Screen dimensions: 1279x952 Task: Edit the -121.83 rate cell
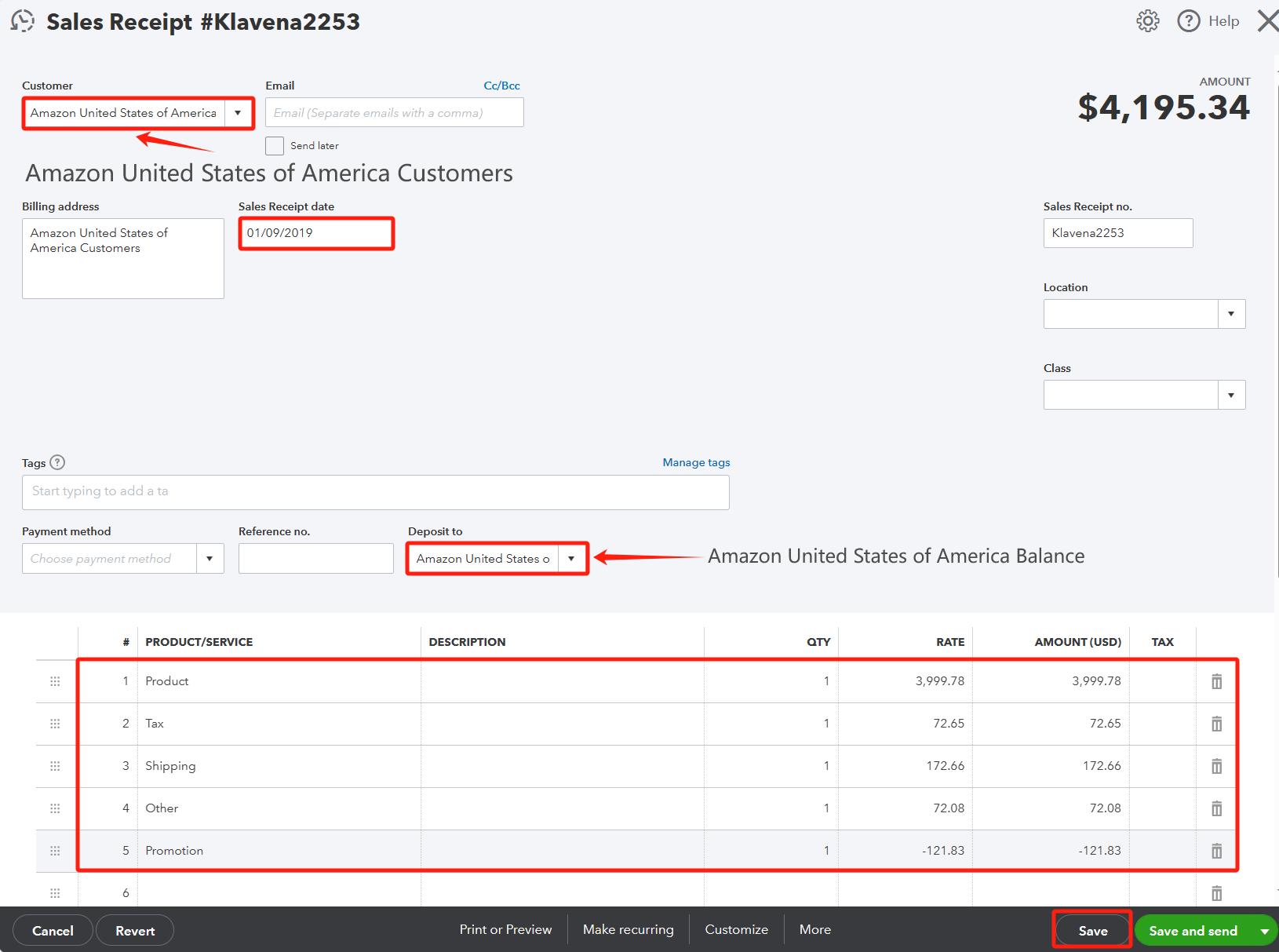pos(906,851)
